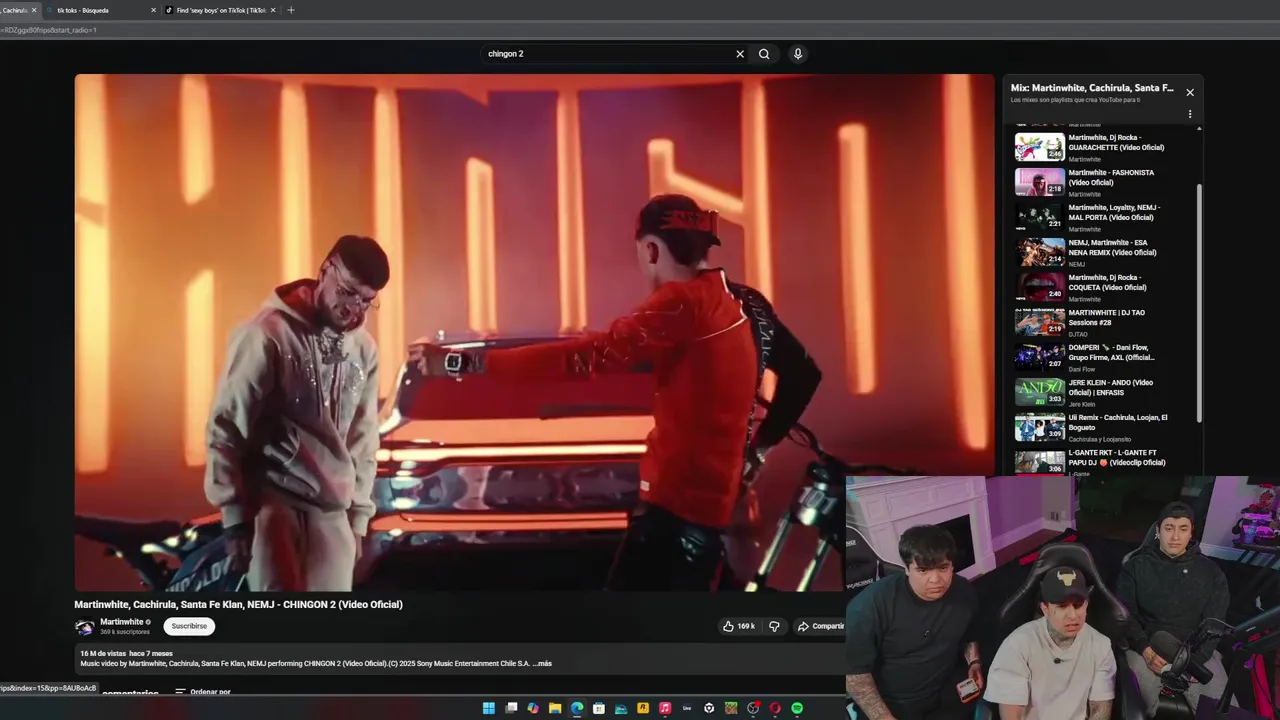Open the Apple Music taskbar icon
Screen dimensions: 1280x720
point(665,708)
